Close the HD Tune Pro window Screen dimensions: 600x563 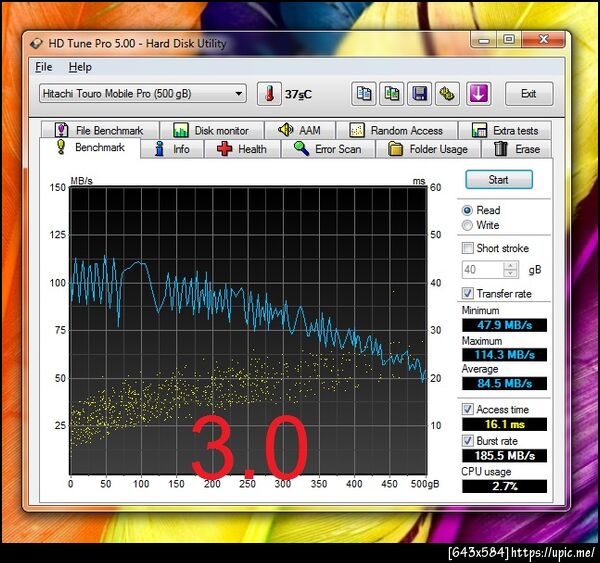(x=543, y=40)
